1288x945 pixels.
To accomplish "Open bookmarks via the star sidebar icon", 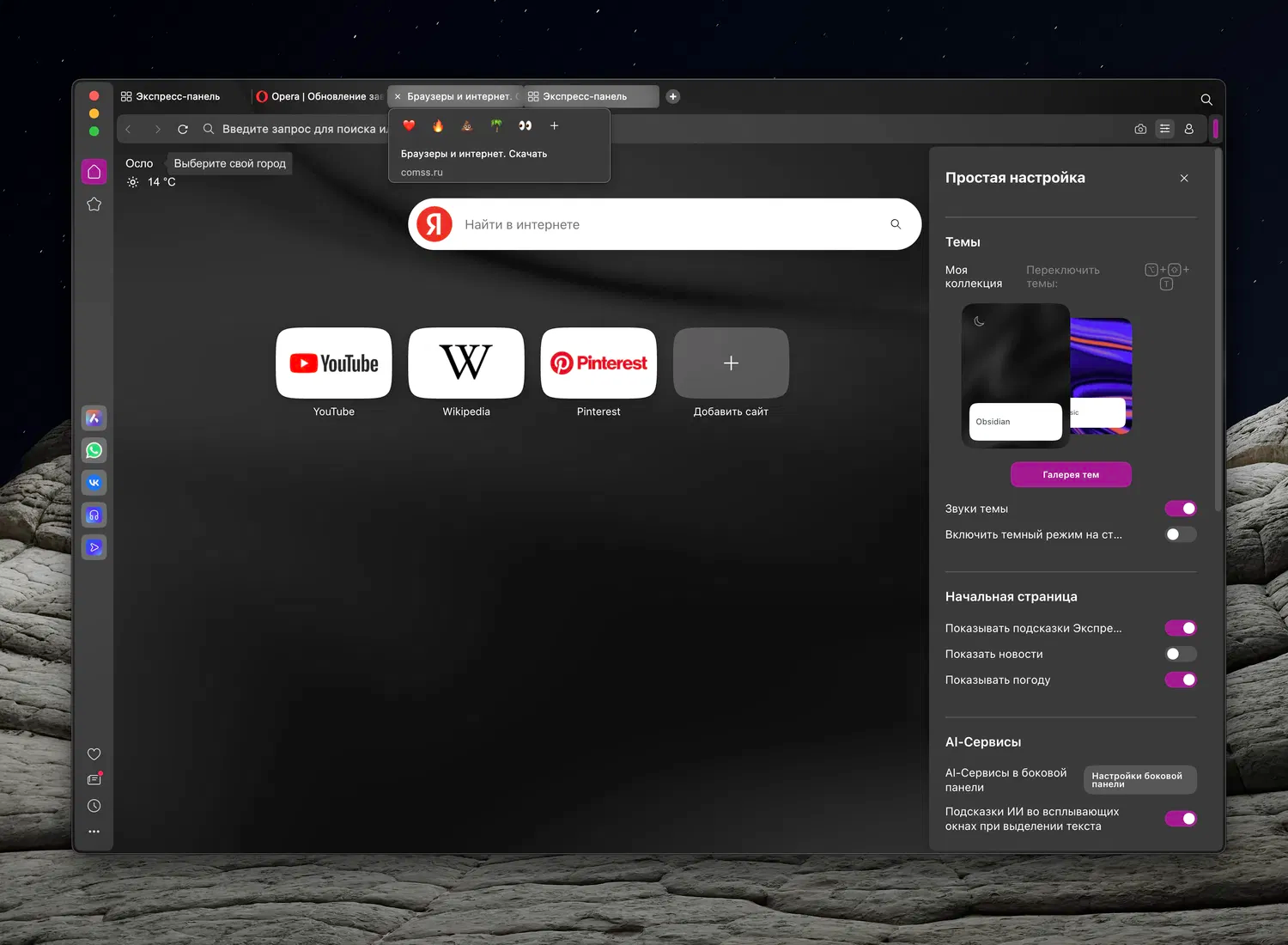I will click(94, 204).
